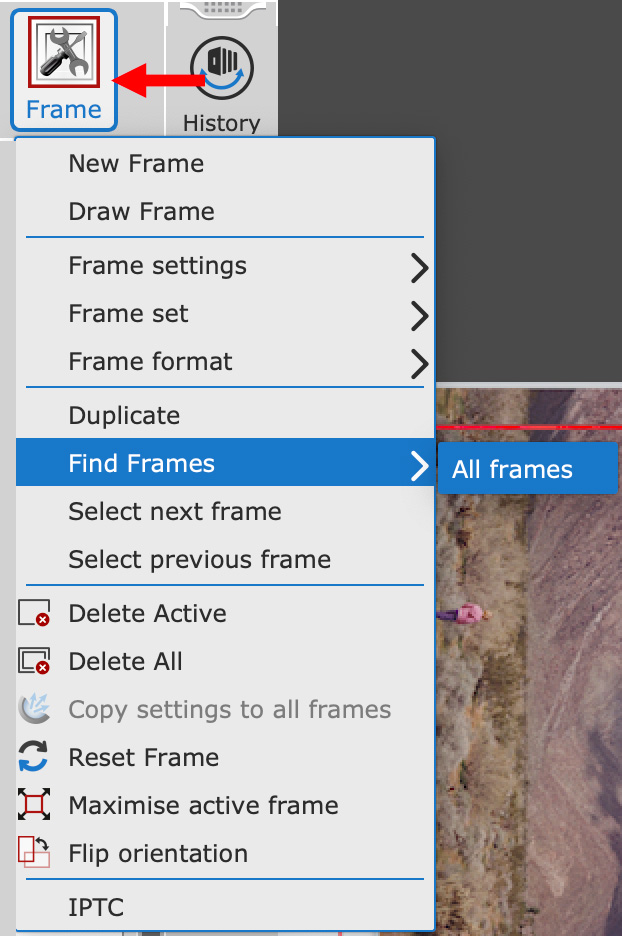
Task: Click the Copy settings to all frames icon
Action: [34, 709]
